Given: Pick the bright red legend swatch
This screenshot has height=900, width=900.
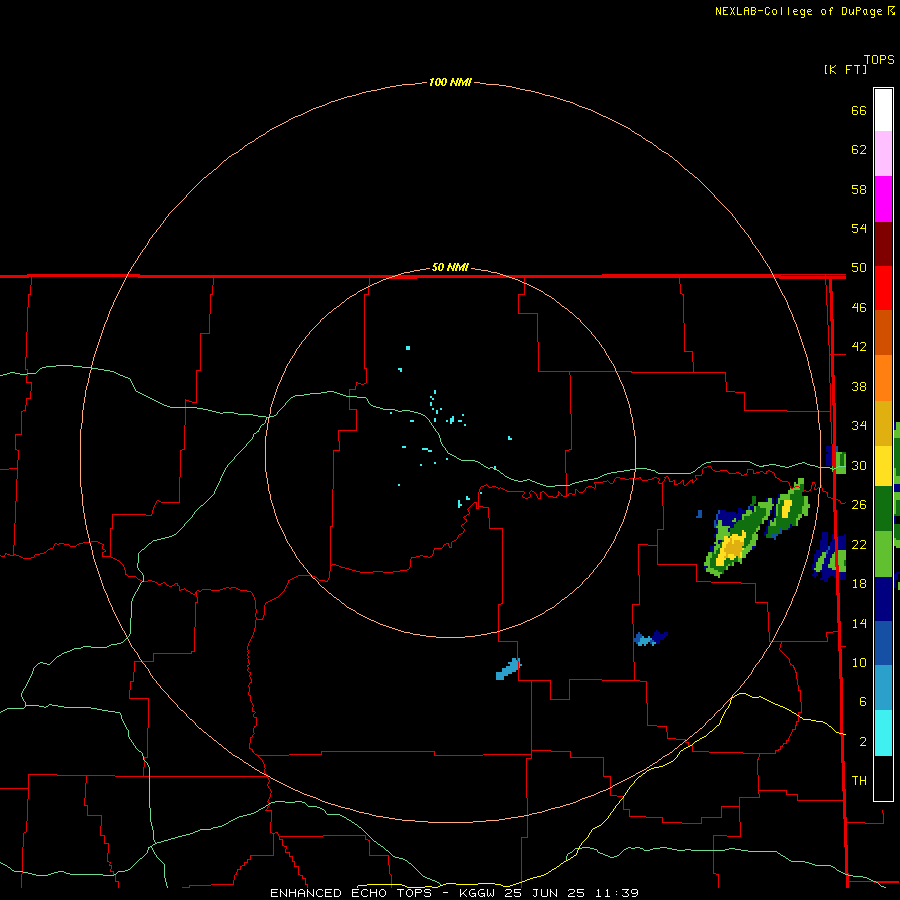Looking at the screenshot, I should click(x=883, y=288).
